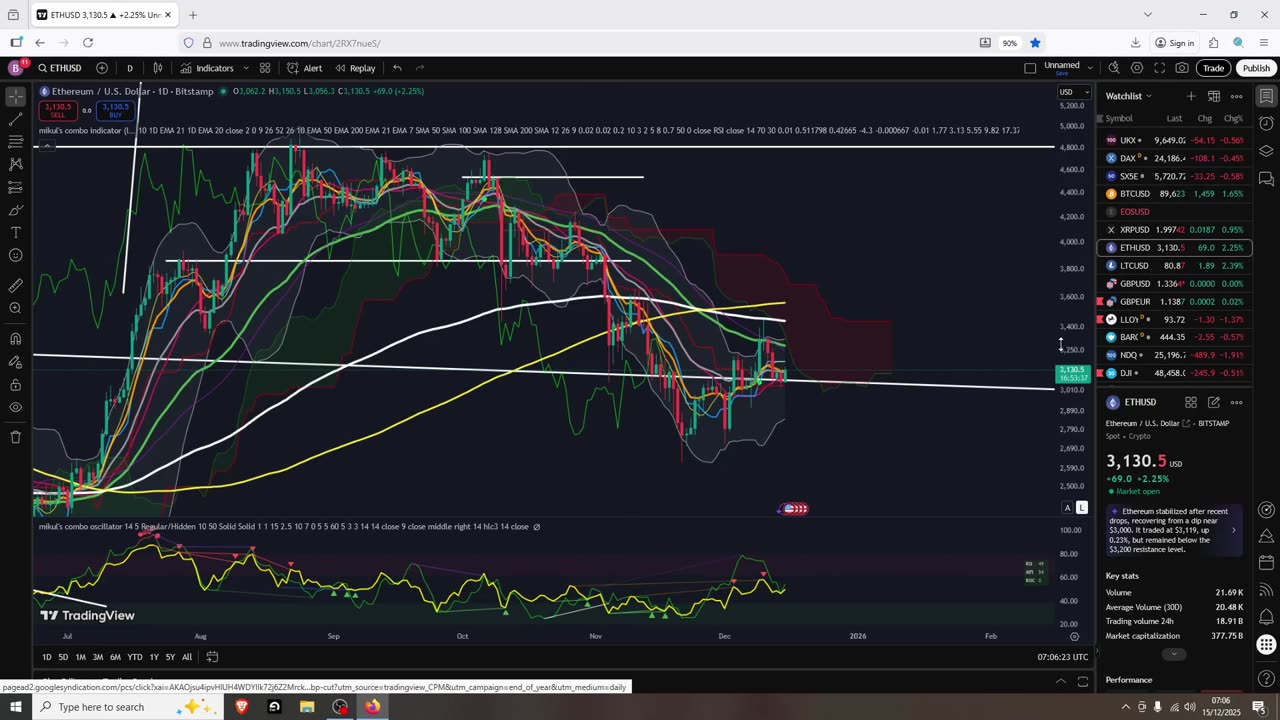
Task: Select the zoom in tool
Action: [x=15, y=308]
